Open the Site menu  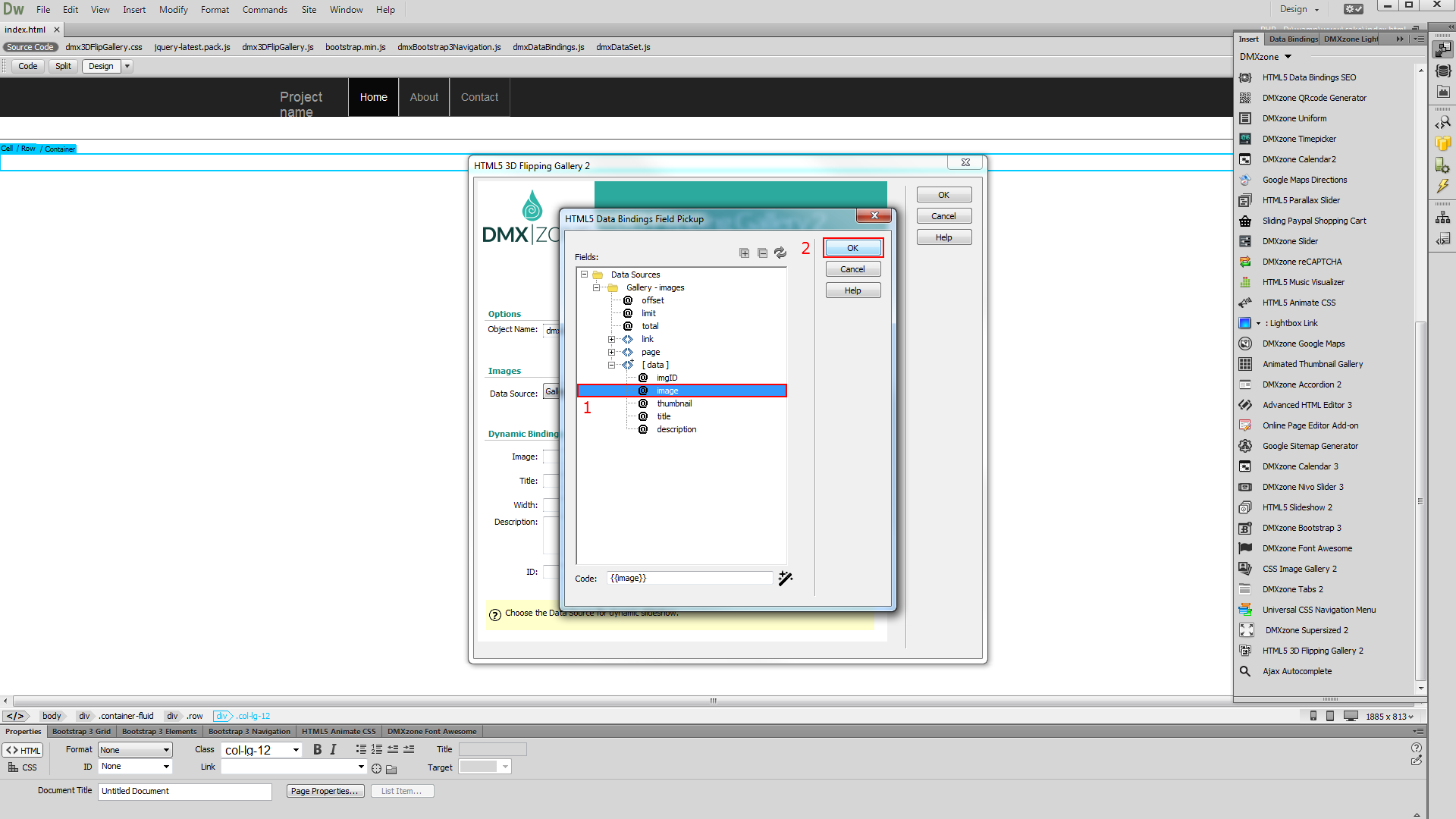pos(309,10)
